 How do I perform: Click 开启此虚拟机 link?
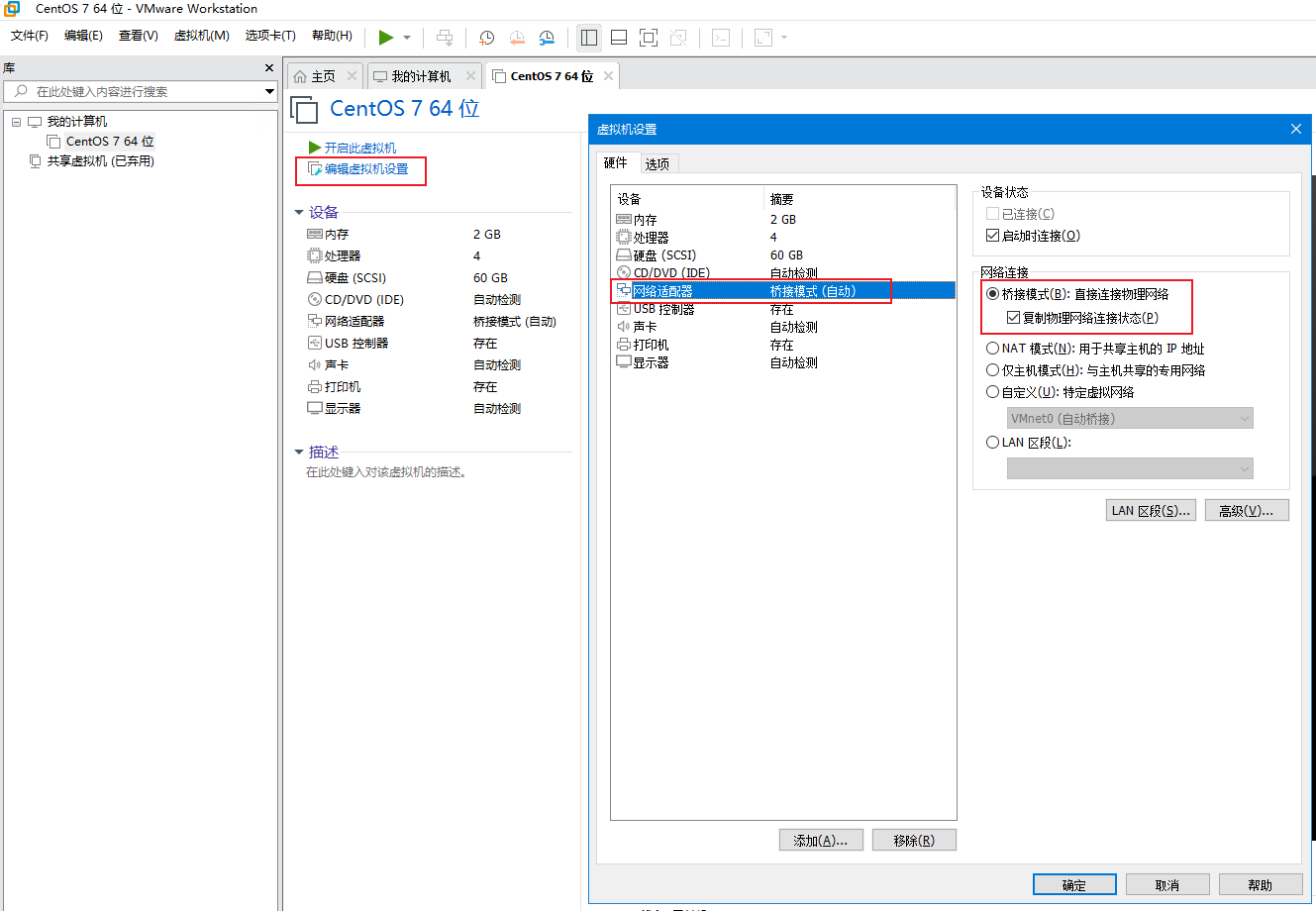click(x=360, y=149)
